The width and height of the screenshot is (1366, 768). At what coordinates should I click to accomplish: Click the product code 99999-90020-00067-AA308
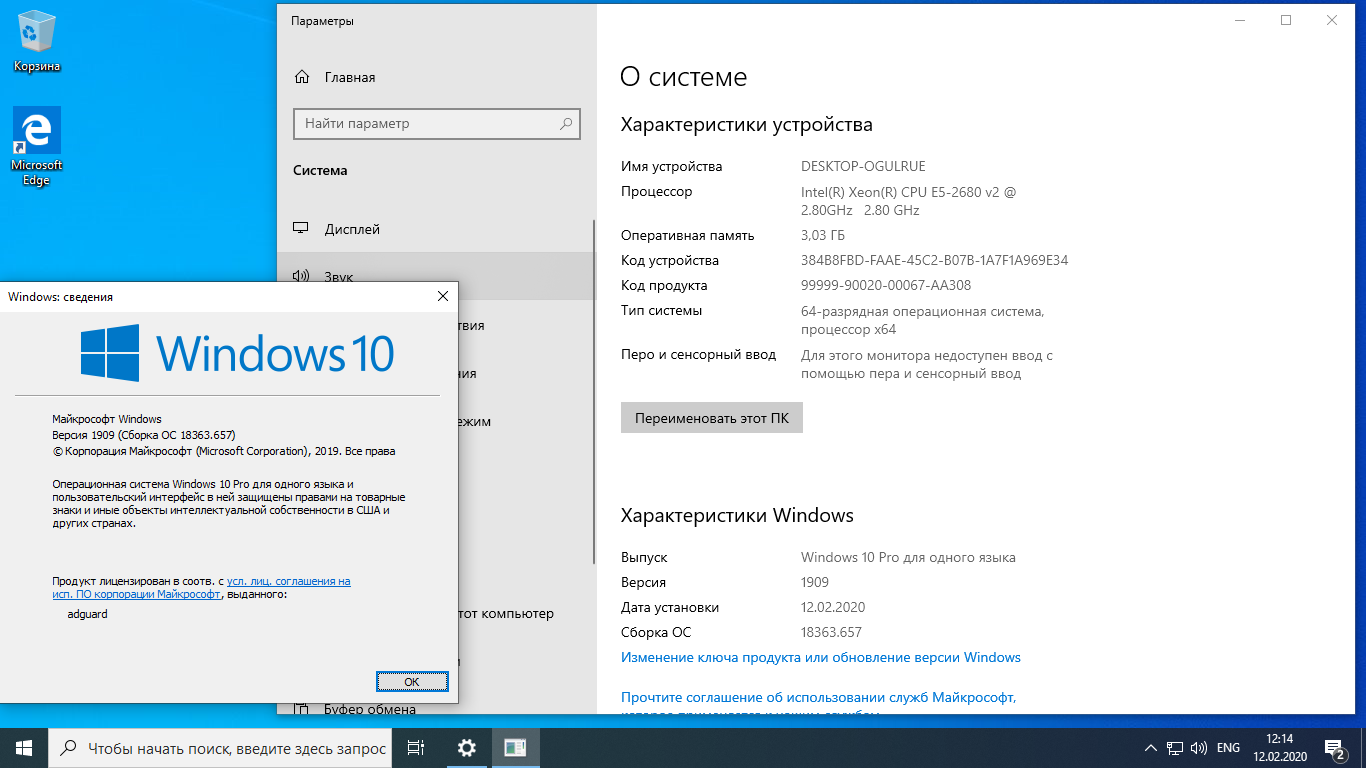tap(886, 286)
